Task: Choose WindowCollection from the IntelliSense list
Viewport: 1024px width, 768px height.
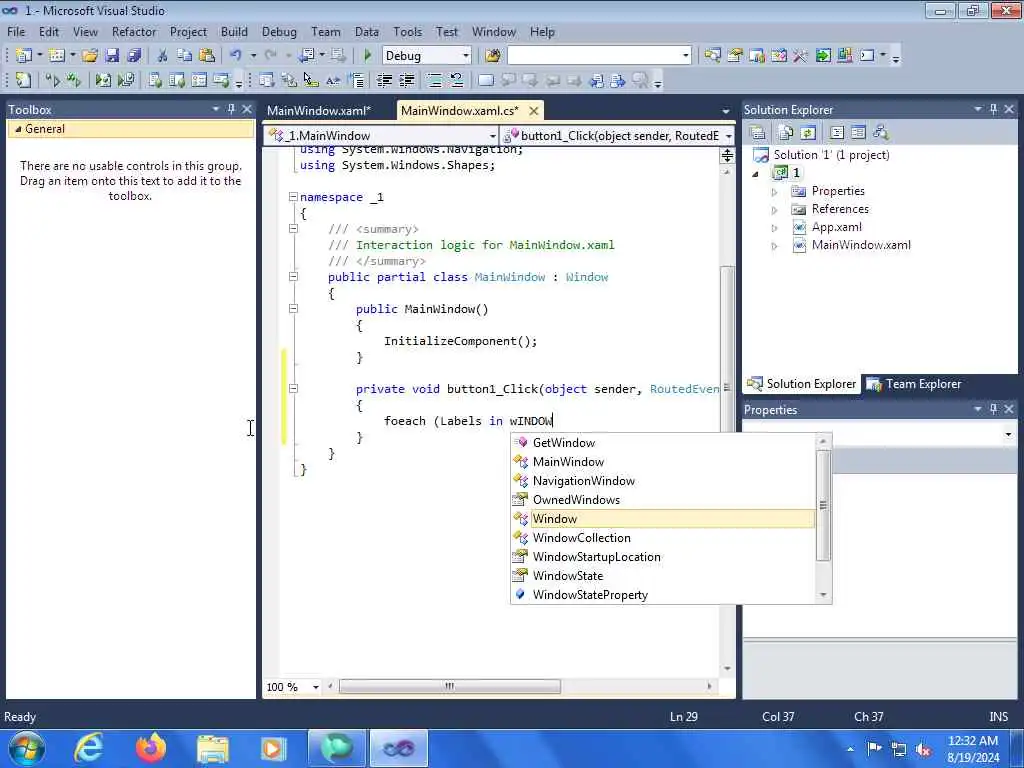Action: point(663,537)
